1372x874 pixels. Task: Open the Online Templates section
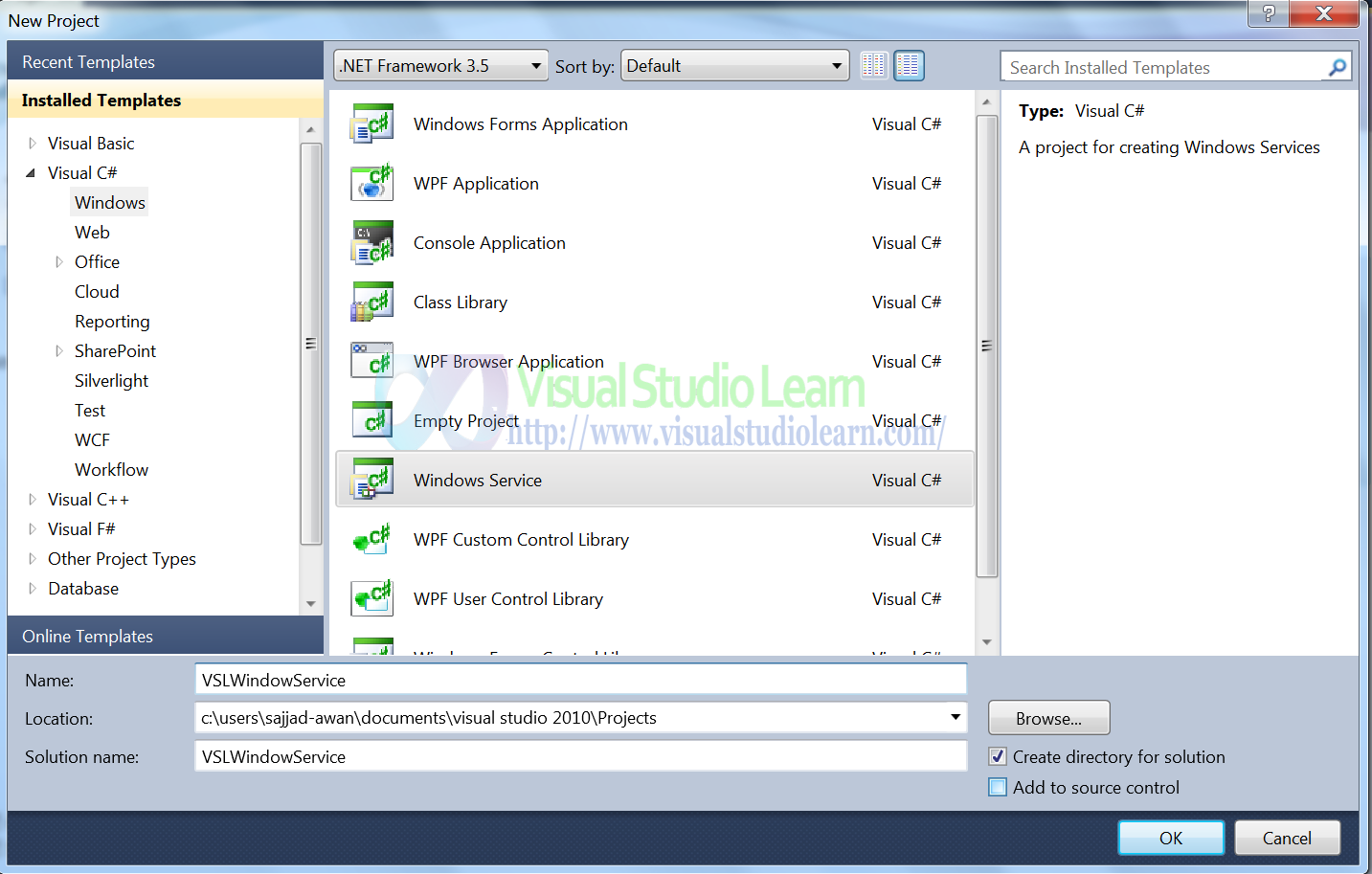click(165, 636)
